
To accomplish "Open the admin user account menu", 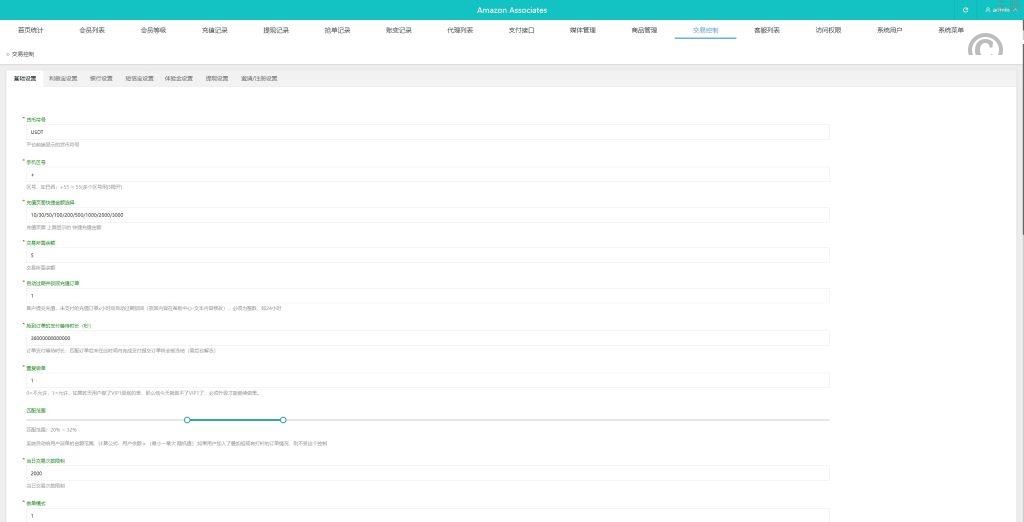I will coord(997,9).
